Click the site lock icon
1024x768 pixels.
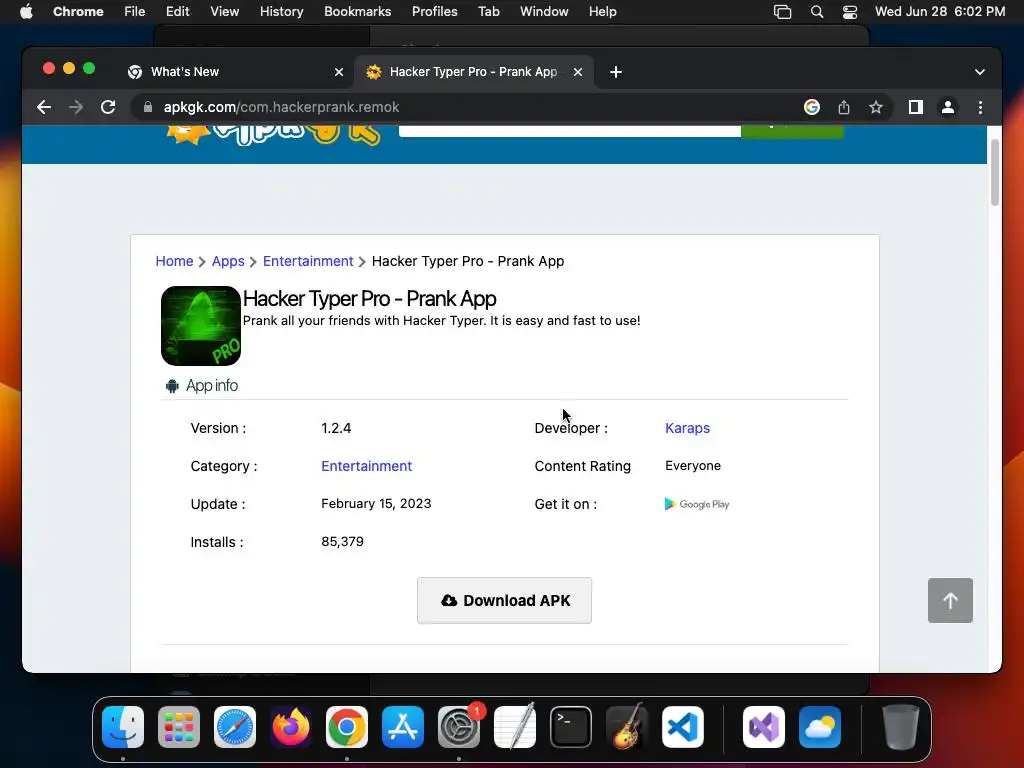148,107
